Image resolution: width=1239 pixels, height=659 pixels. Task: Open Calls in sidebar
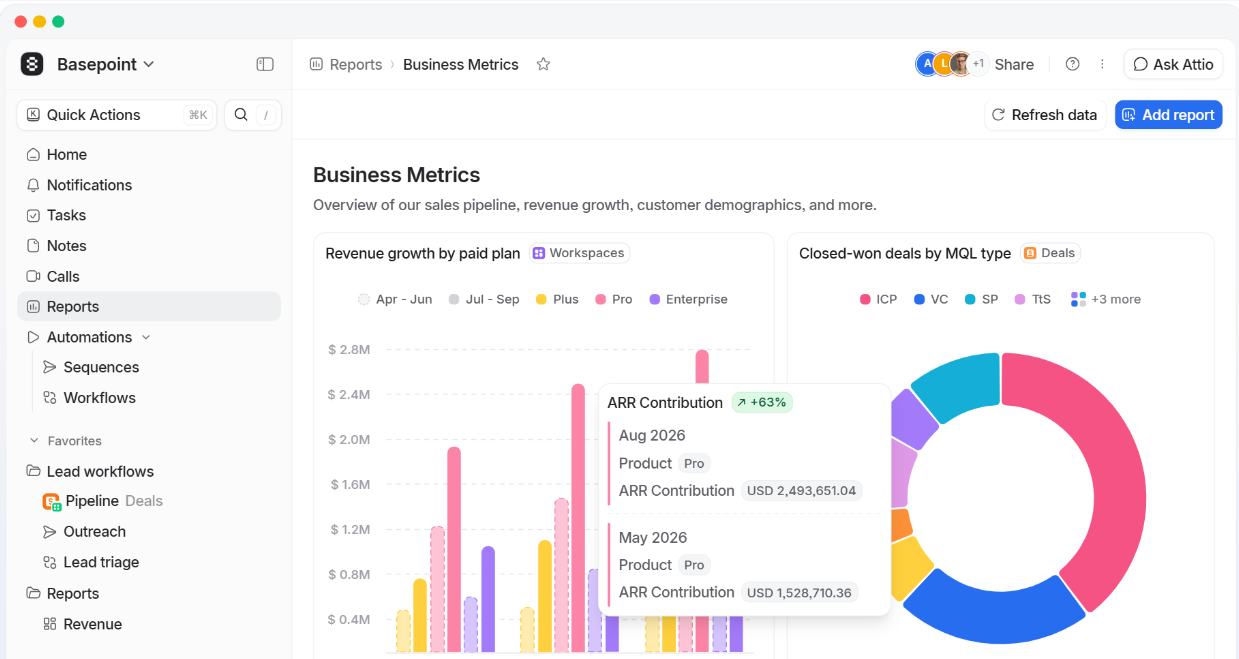[x=149, y=276]
